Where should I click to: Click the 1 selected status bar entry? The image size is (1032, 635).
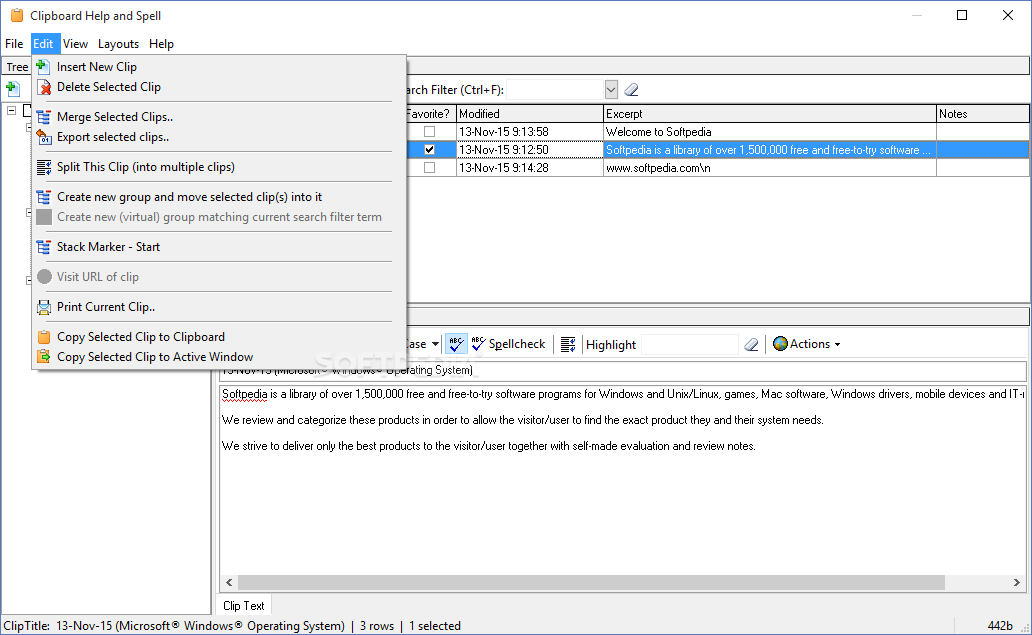coord(434,626)
